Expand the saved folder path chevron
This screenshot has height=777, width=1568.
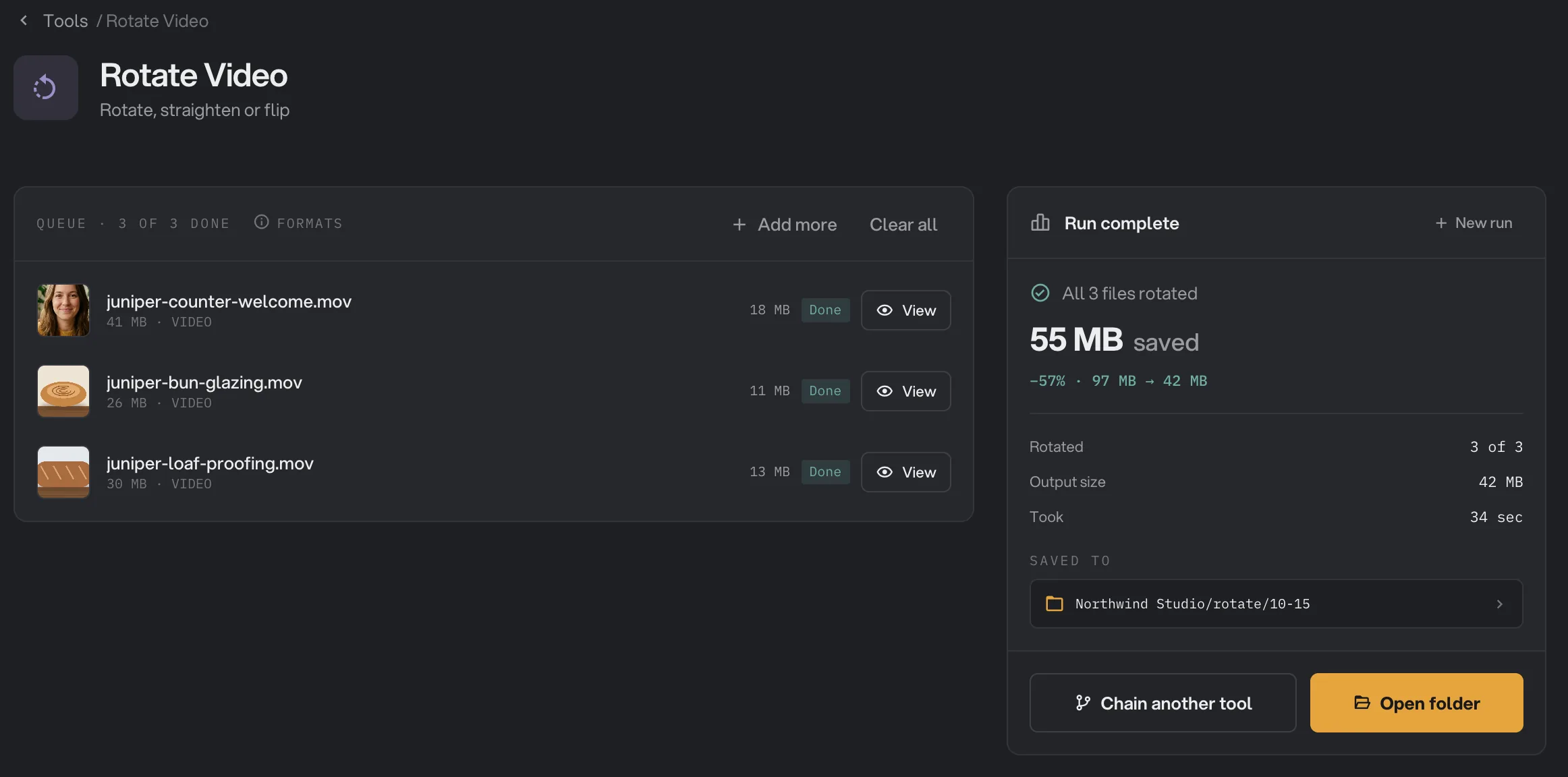1499,604
